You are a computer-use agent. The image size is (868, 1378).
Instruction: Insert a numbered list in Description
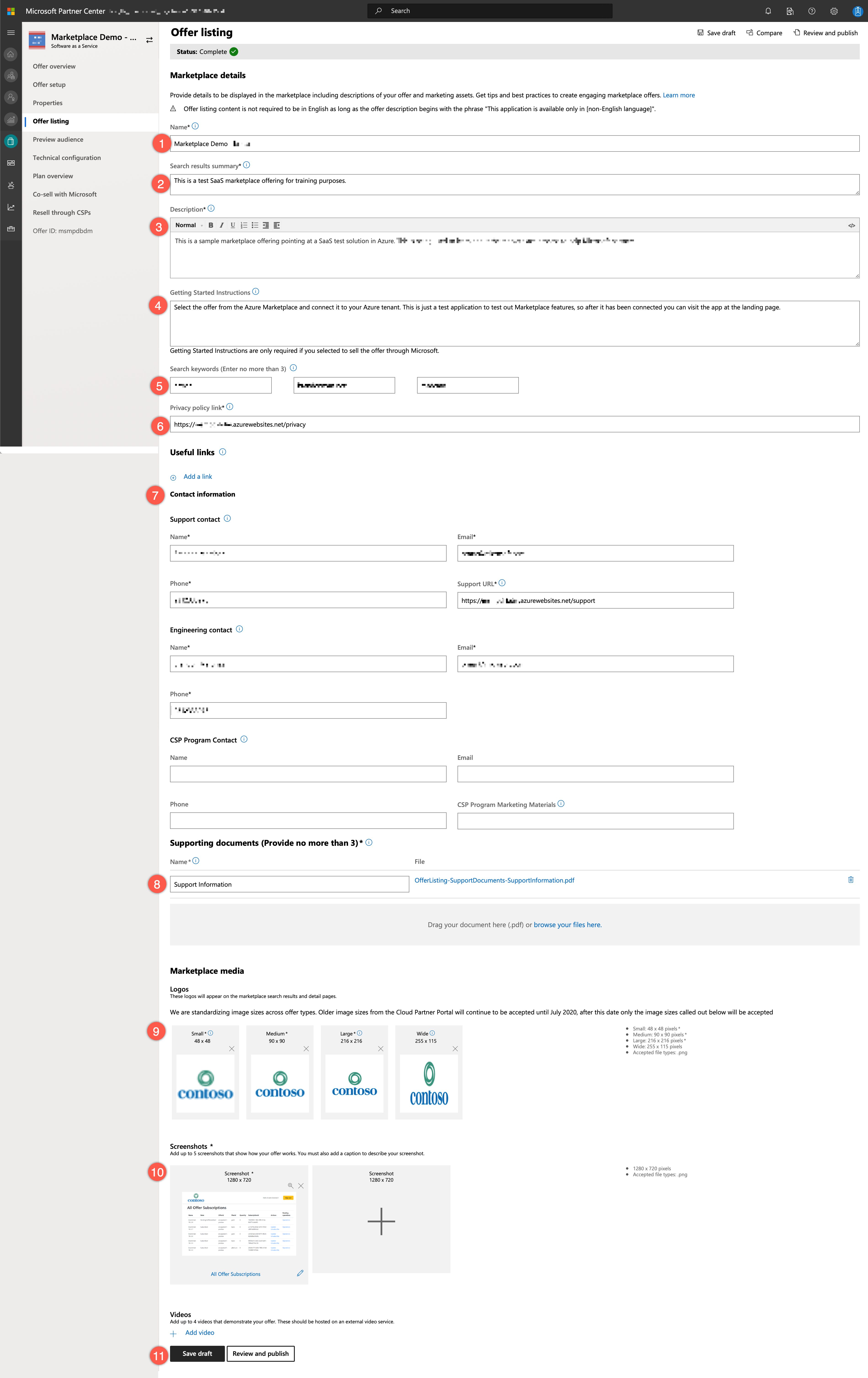click(244, 226)
